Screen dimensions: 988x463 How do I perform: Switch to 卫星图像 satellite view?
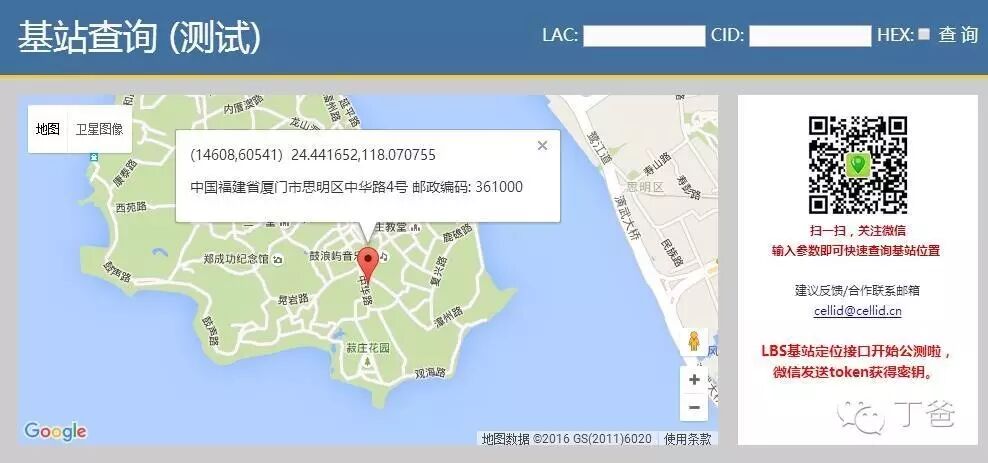(100, 130)
